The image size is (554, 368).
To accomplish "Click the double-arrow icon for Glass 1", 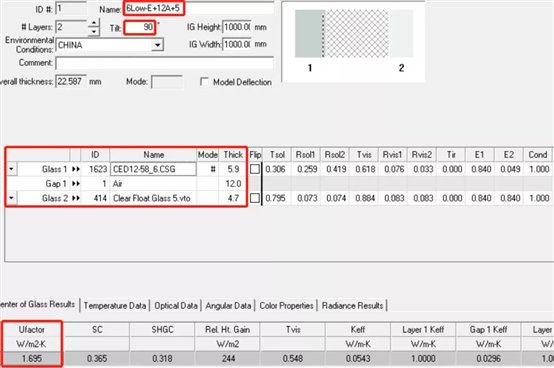I will point(75,169).
